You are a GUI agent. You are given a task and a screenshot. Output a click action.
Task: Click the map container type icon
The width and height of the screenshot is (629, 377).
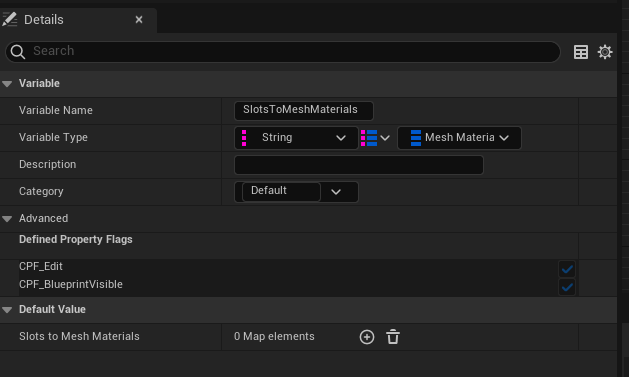click(x=369, y=138)
